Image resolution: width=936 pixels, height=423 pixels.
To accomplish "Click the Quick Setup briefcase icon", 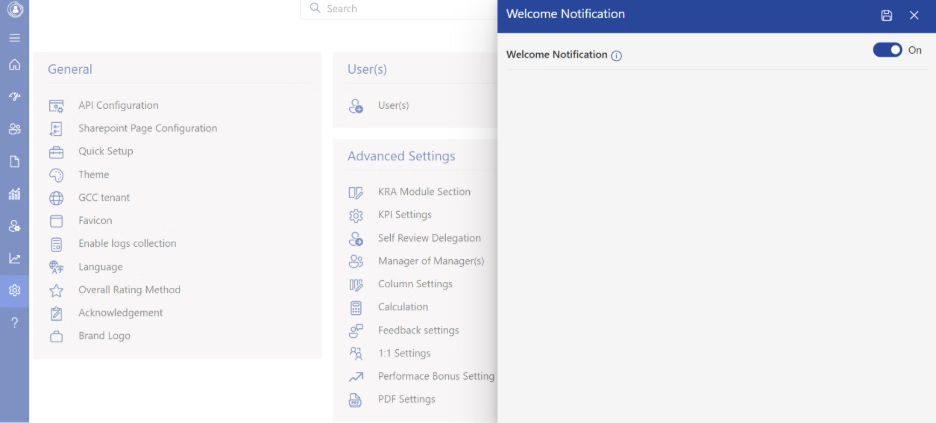I will (56, 152).
